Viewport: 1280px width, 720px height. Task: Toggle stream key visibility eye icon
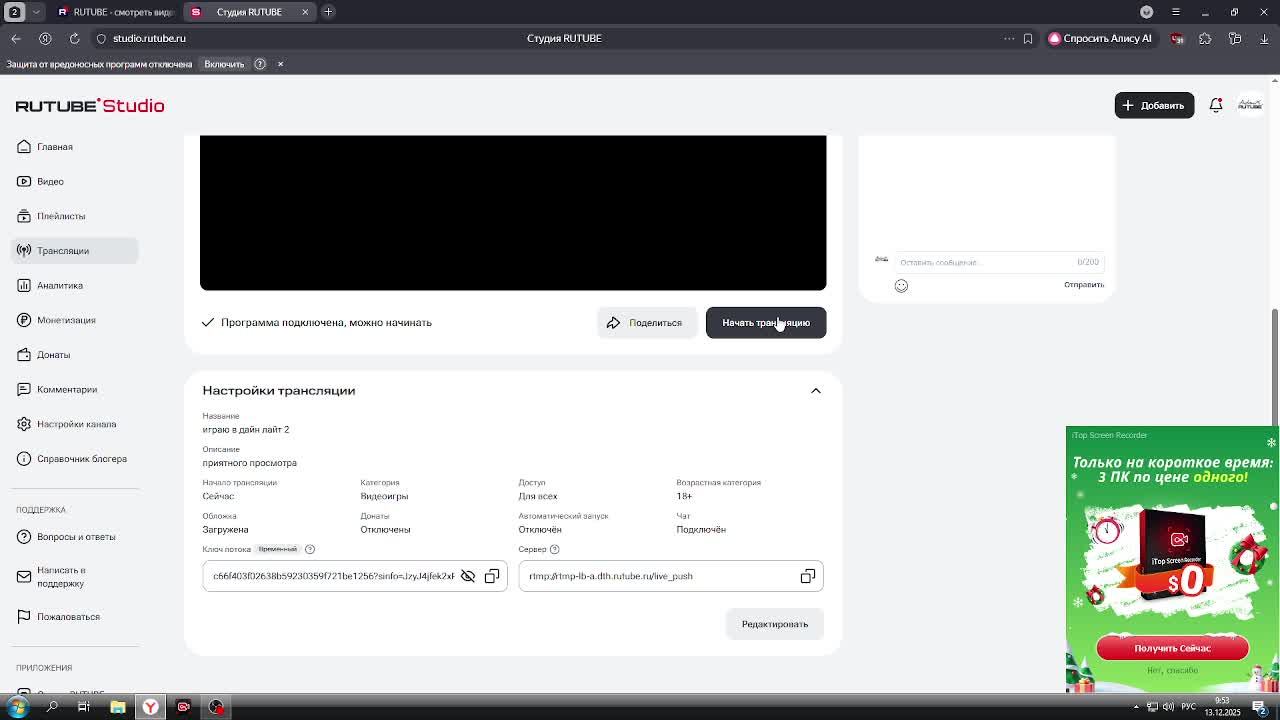coord(468,576)
